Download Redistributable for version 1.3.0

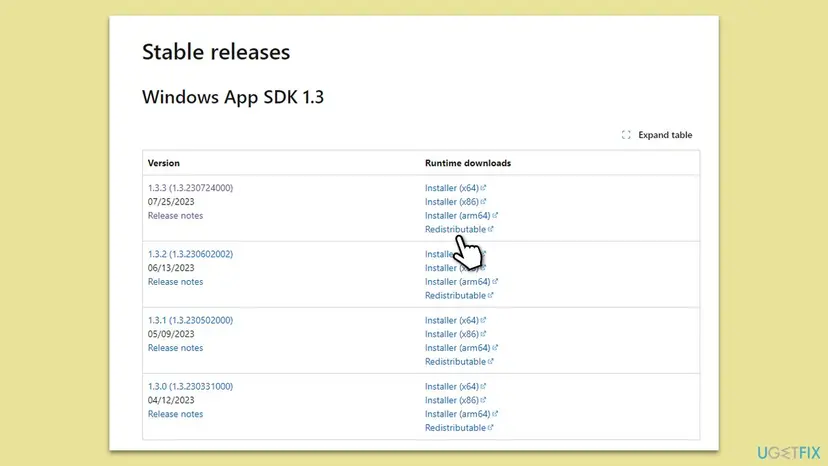[x=455, y=427]
